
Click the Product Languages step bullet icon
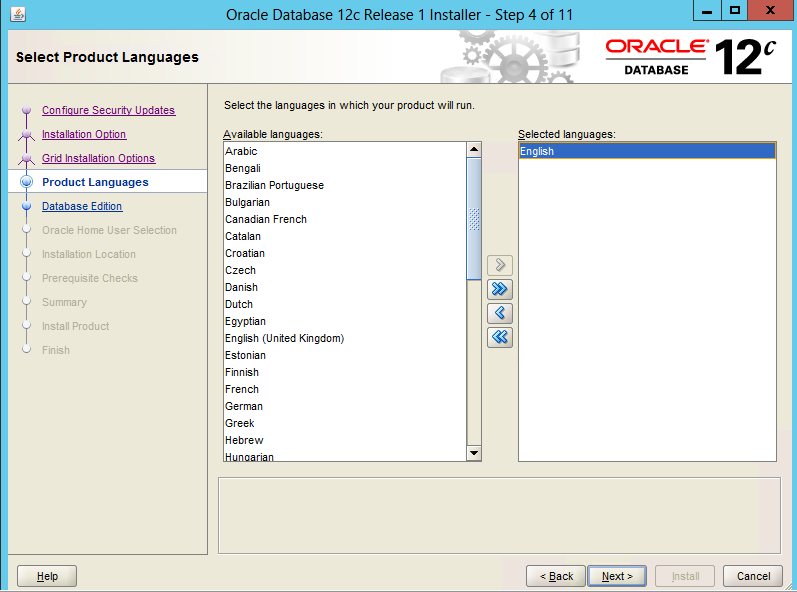pos(27,182)
